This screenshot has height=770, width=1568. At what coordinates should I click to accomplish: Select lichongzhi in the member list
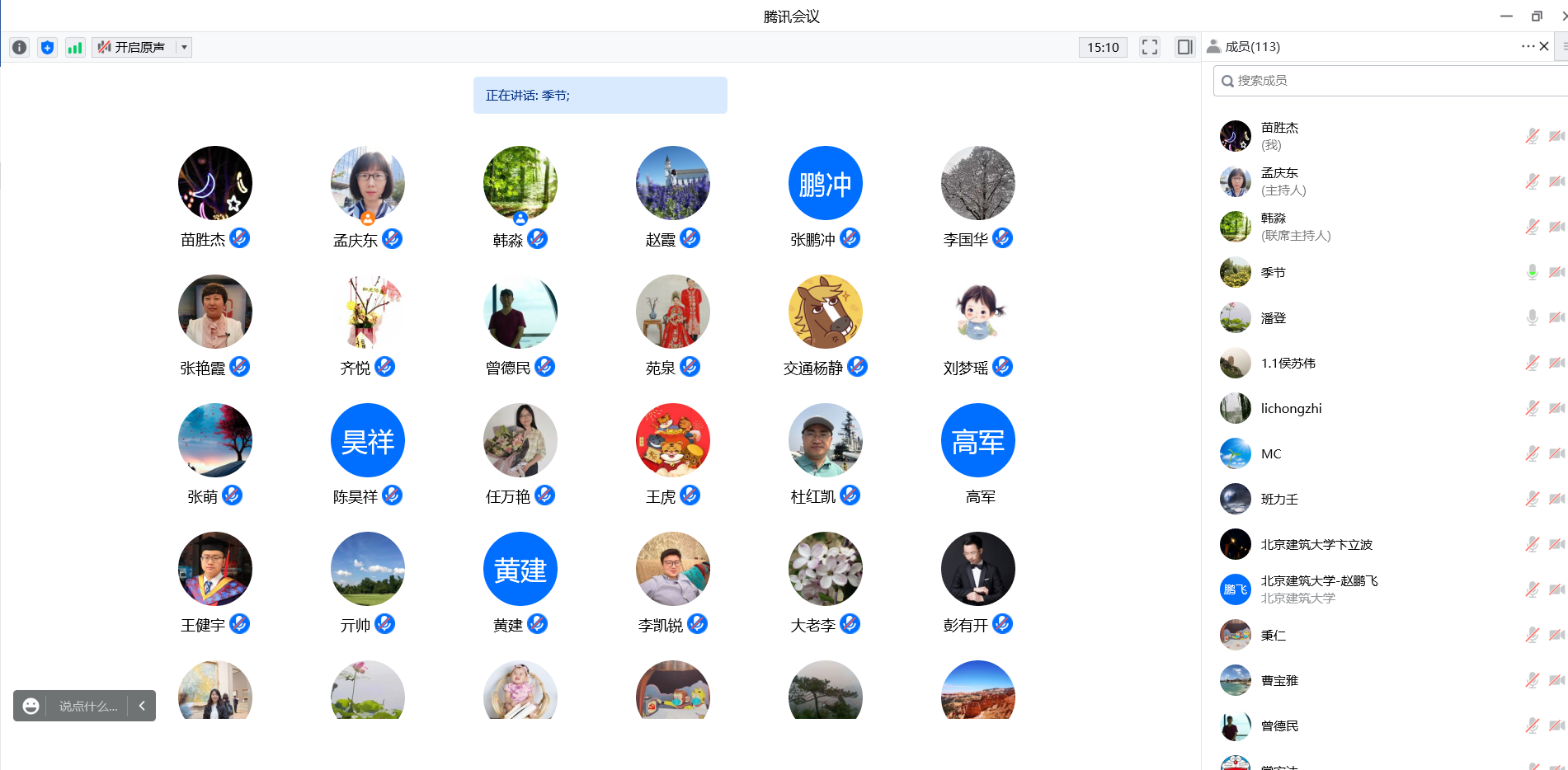point(1291,408)
